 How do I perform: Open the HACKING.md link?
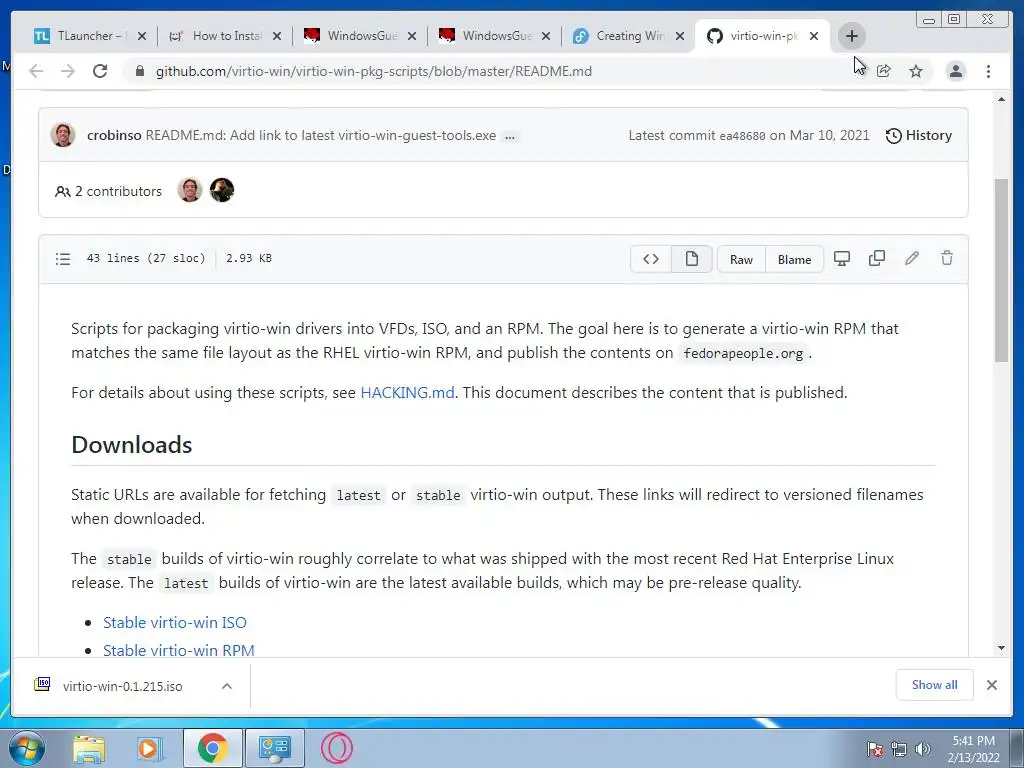pos(408,392)
